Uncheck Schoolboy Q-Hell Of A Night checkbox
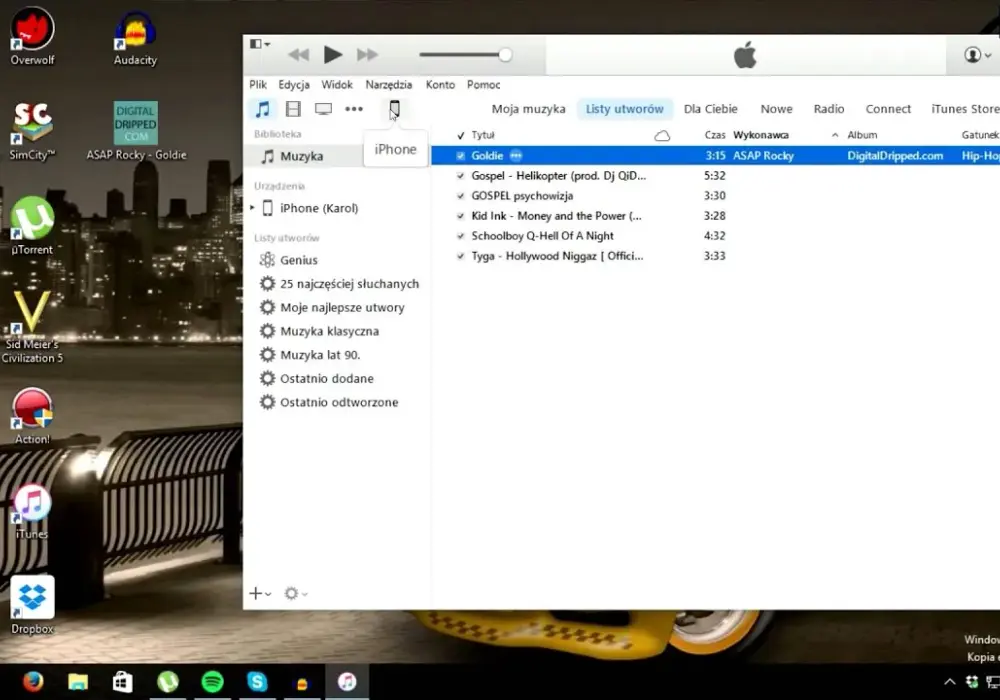 (460, 236)
